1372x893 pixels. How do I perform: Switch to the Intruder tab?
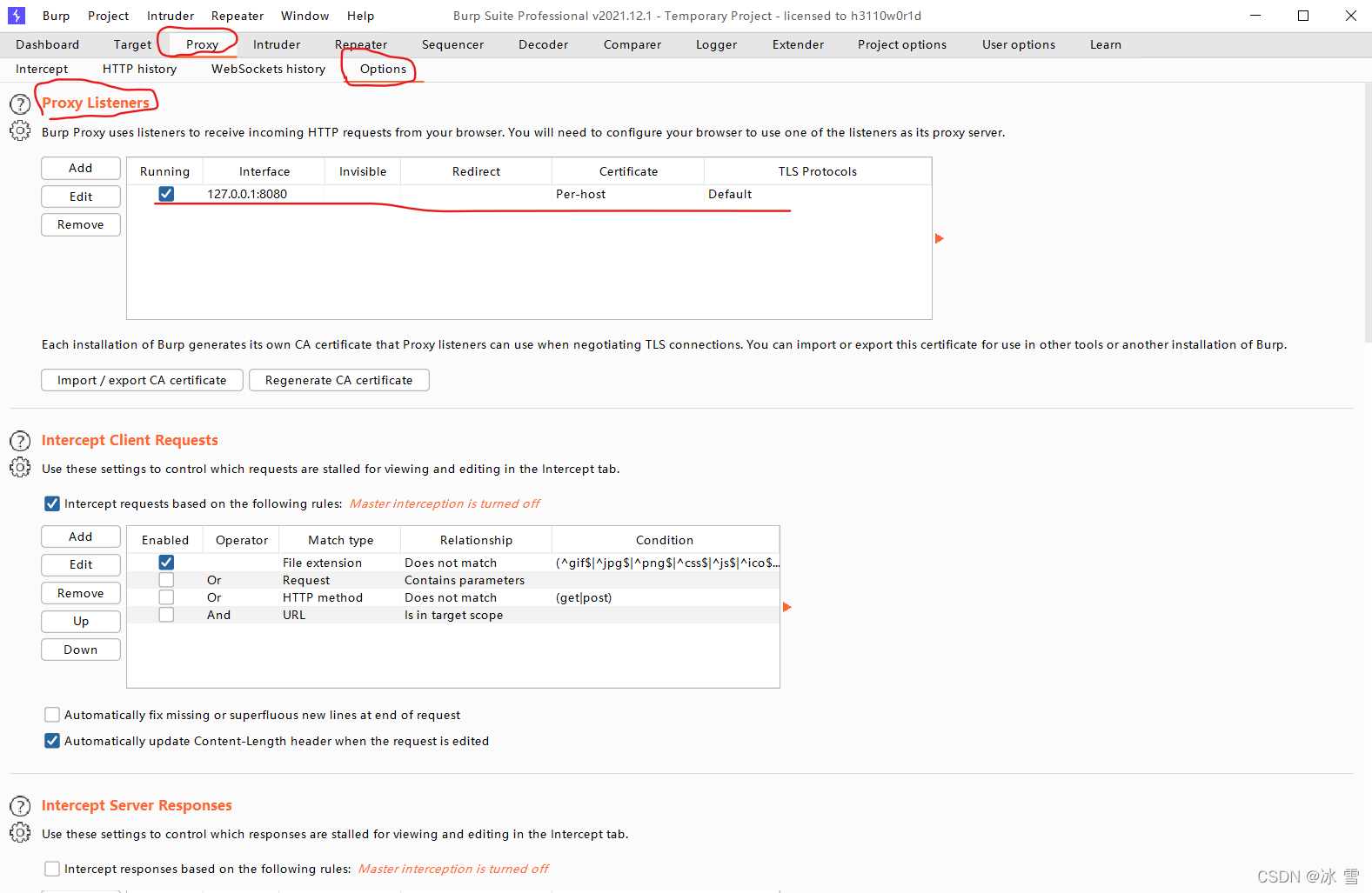(x=277, y=44)
